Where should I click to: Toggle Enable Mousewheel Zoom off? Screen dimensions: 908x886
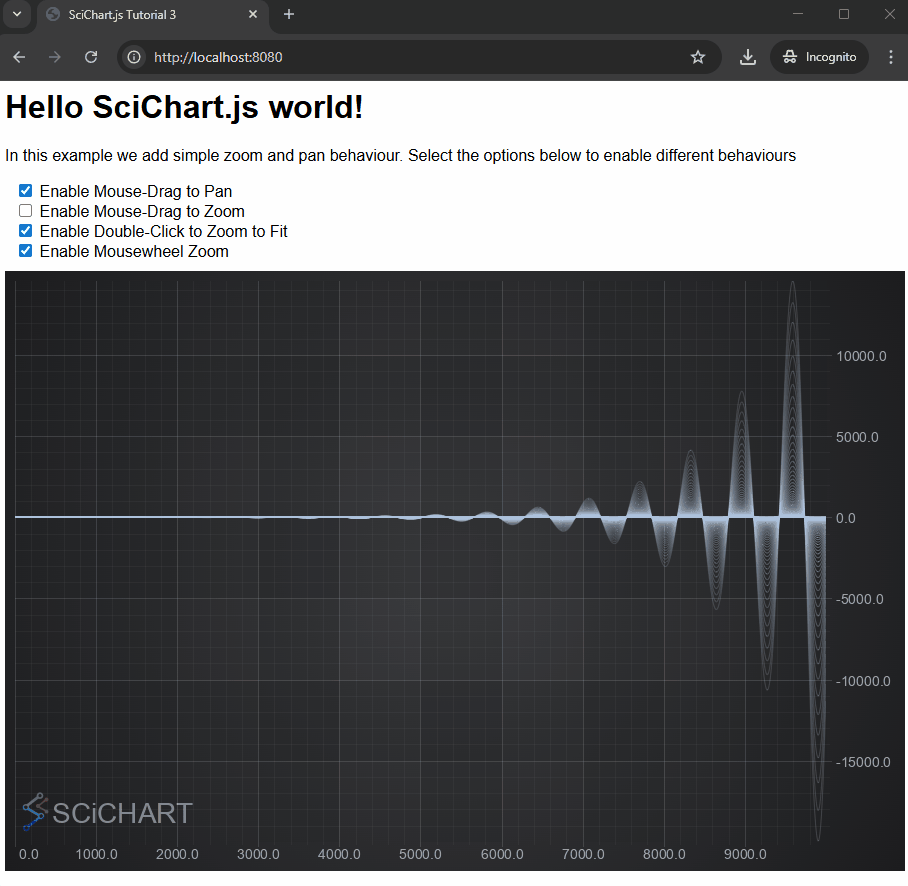tap(24, 250)
